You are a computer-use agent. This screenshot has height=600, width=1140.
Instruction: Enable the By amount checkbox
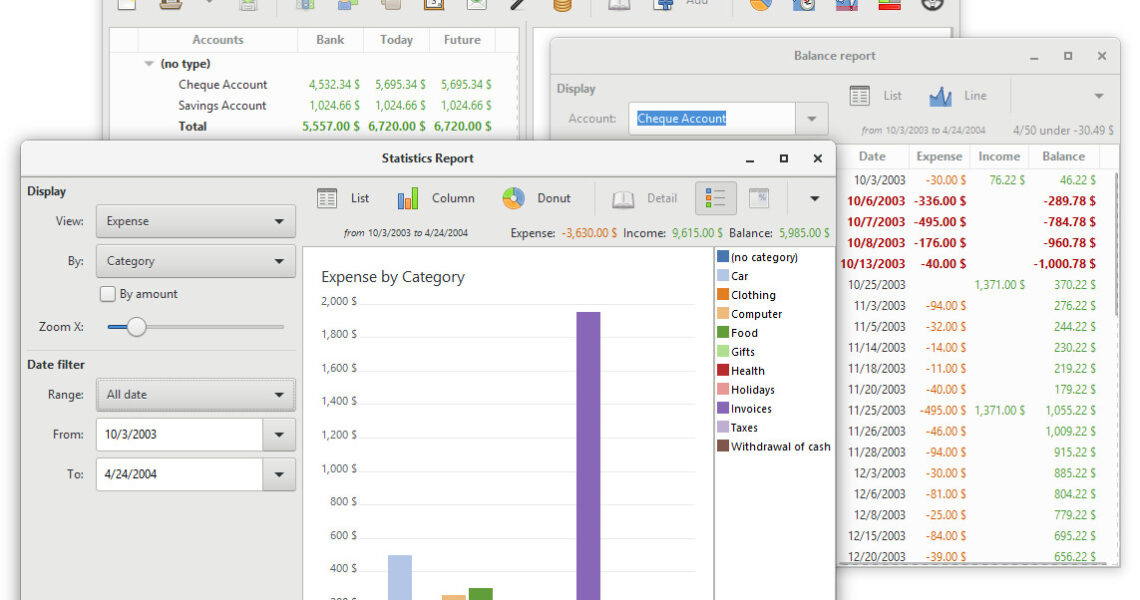click(x=108, y=294)
